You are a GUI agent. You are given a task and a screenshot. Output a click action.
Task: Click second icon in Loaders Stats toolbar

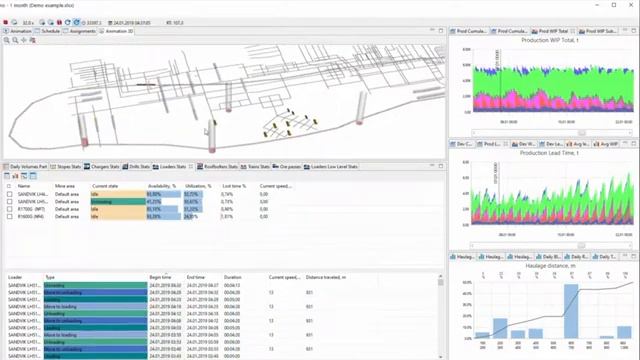(16, 176)
